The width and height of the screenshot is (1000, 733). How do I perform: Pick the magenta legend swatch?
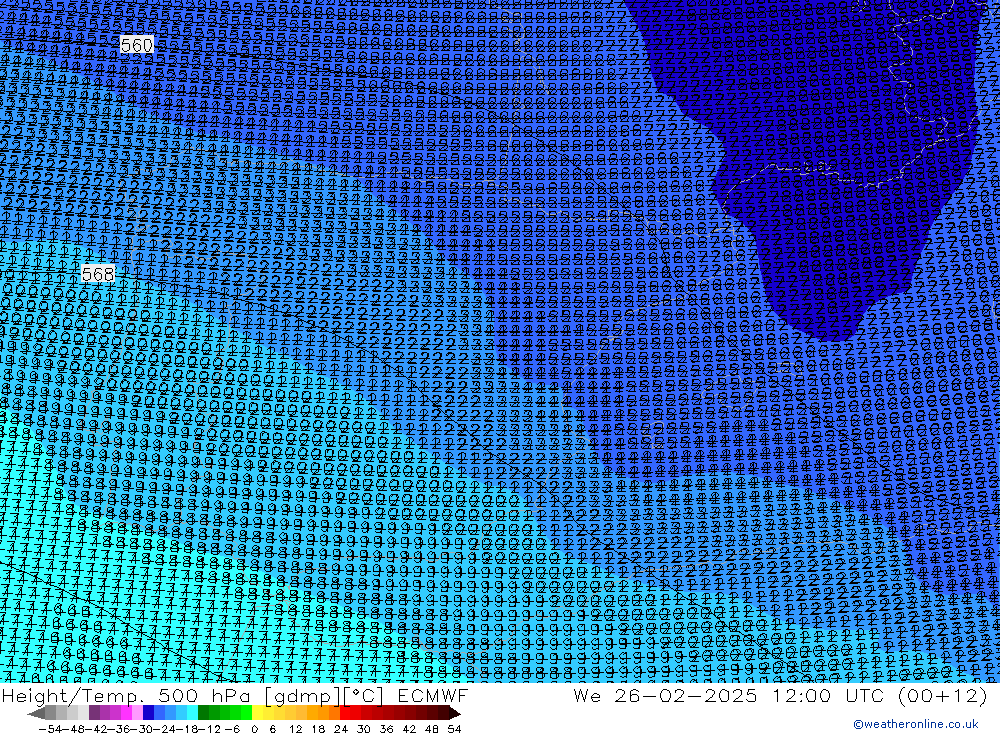pyautogui.click(x=126, y=713)
